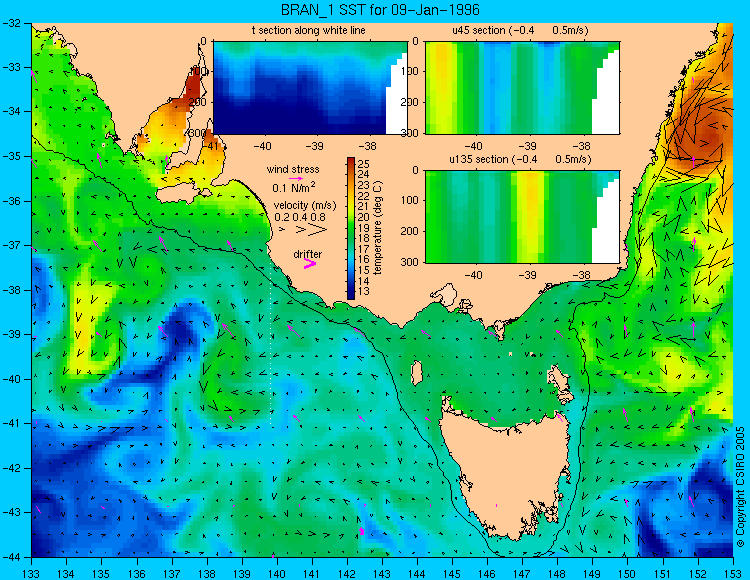
Task: Click longitude label 150 on bottom axis
Action: point(628,574)
